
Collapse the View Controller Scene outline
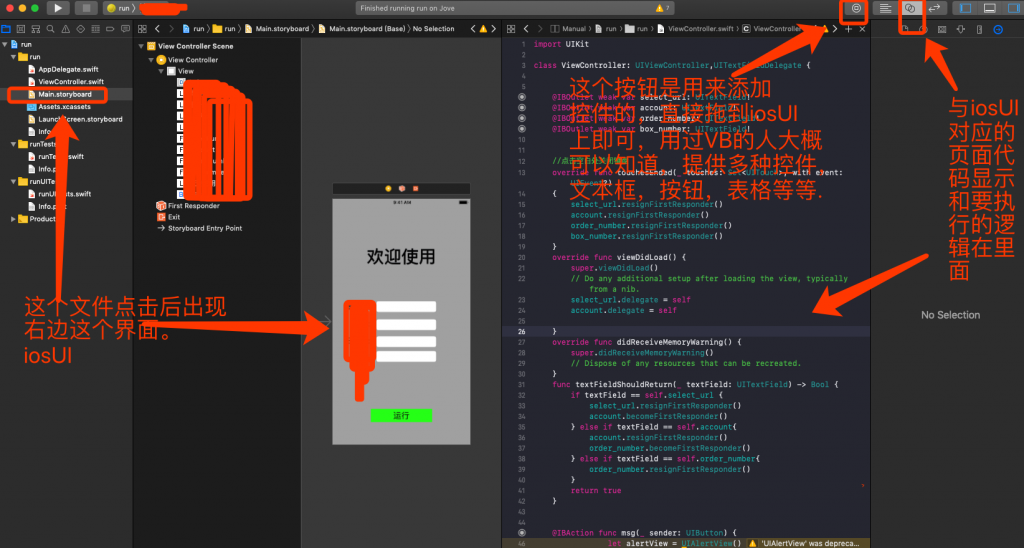pyautogui.click(x=140, y=46)
